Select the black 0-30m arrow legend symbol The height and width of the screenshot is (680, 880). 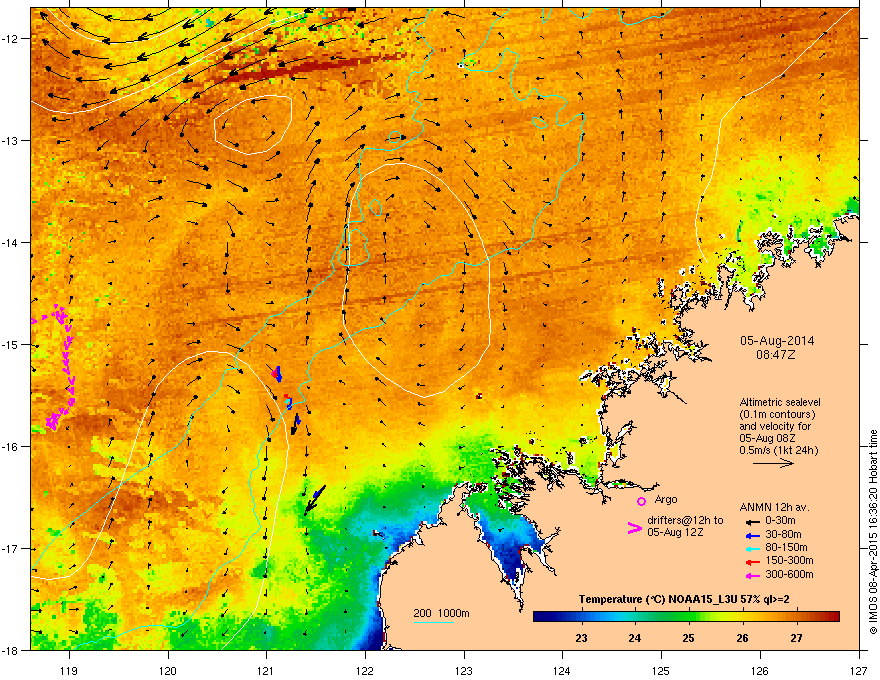pyautogui.click(x=753, y=521)
